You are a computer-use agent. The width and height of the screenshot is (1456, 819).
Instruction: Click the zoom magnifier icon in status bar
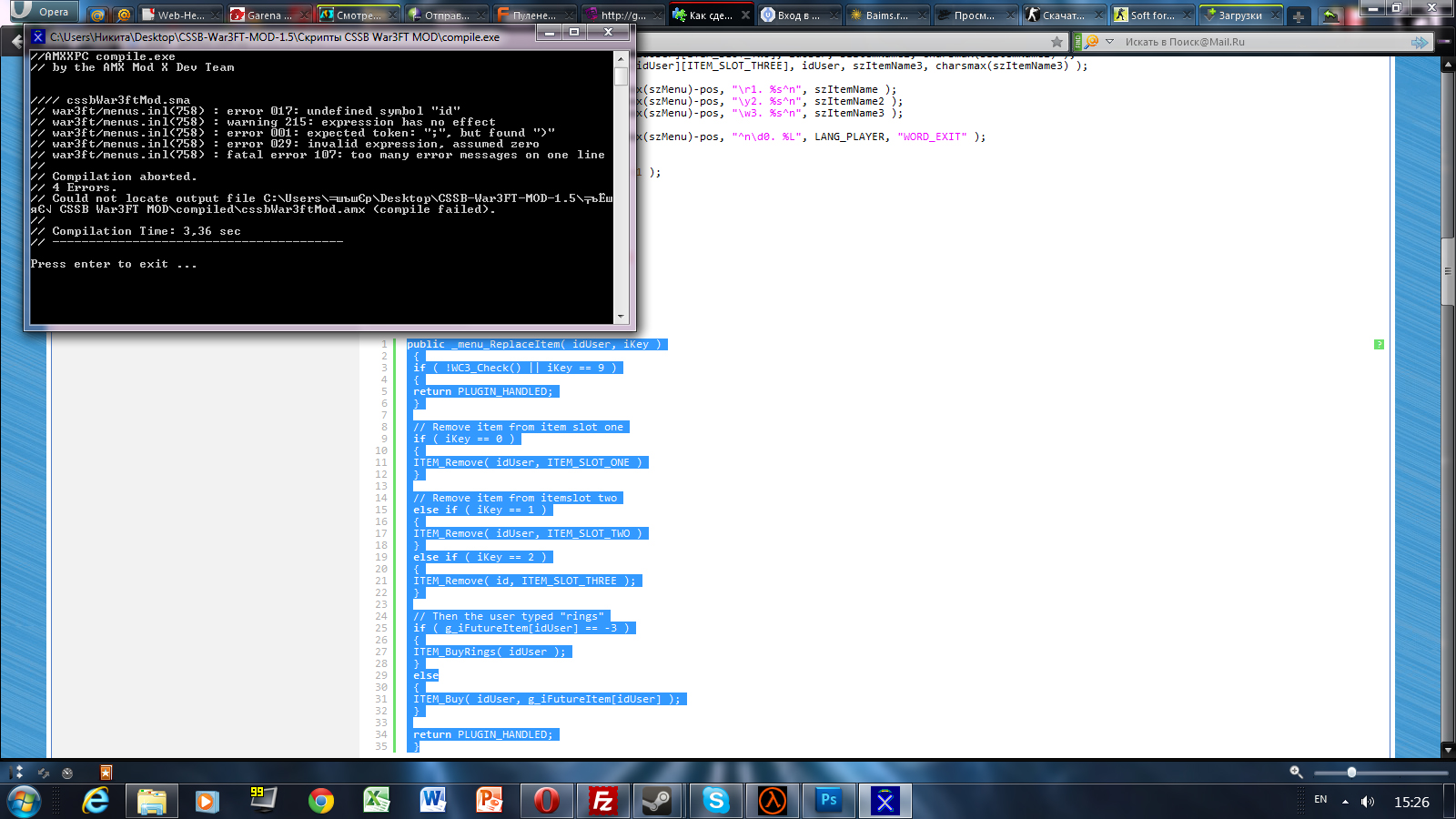point(1296,772)
